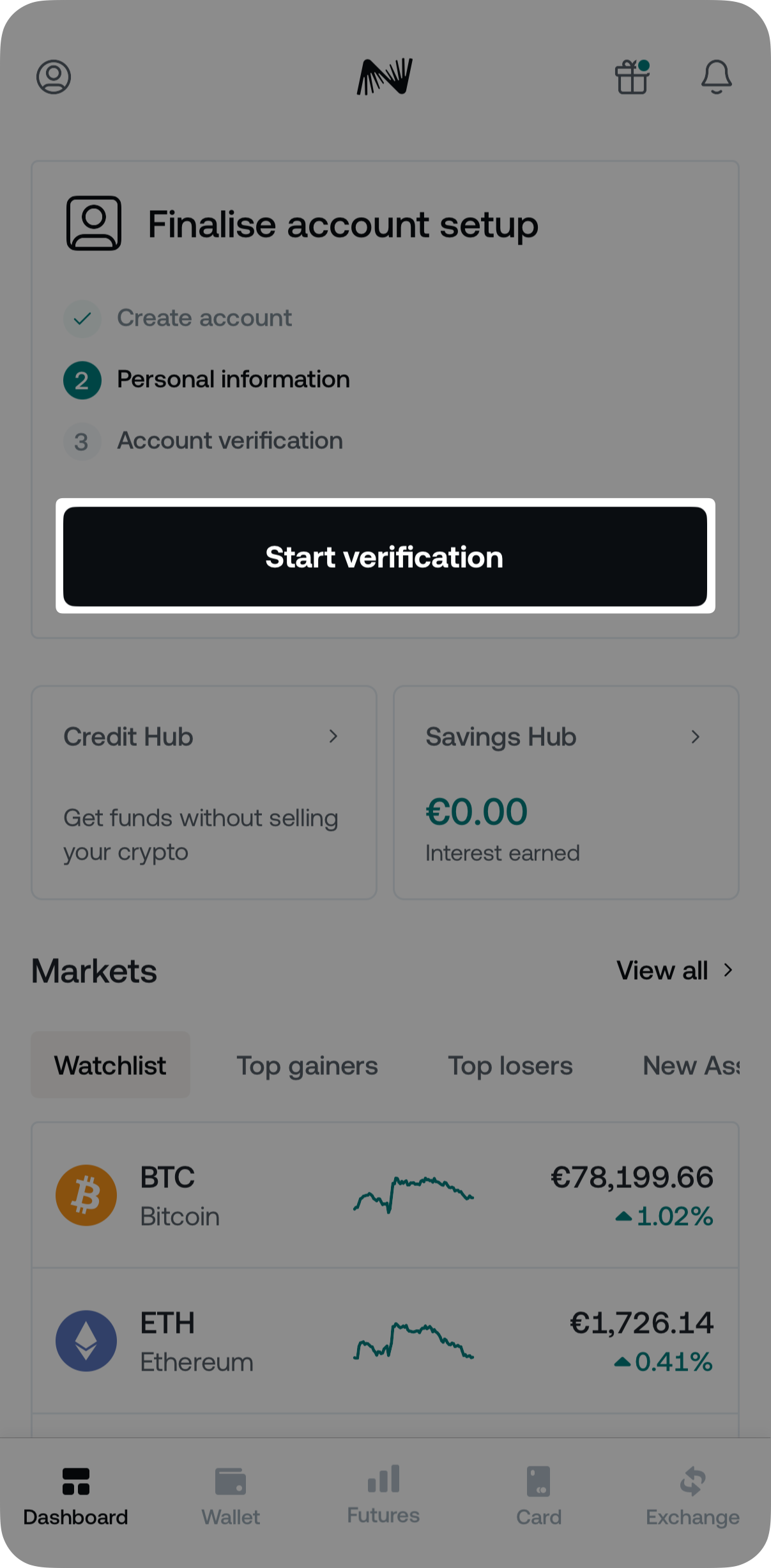The width and height of the screenshot is (771, 1568).
Task: Open the profile account icon
Action: 53,78
